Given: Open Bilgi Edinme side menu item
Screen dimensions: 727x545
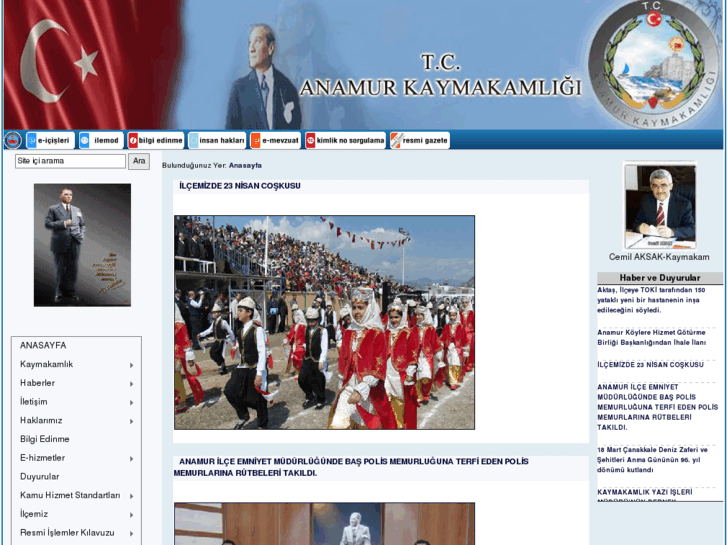Looking at the screenshot, I should pyautogui.click(x=45, y=439).
